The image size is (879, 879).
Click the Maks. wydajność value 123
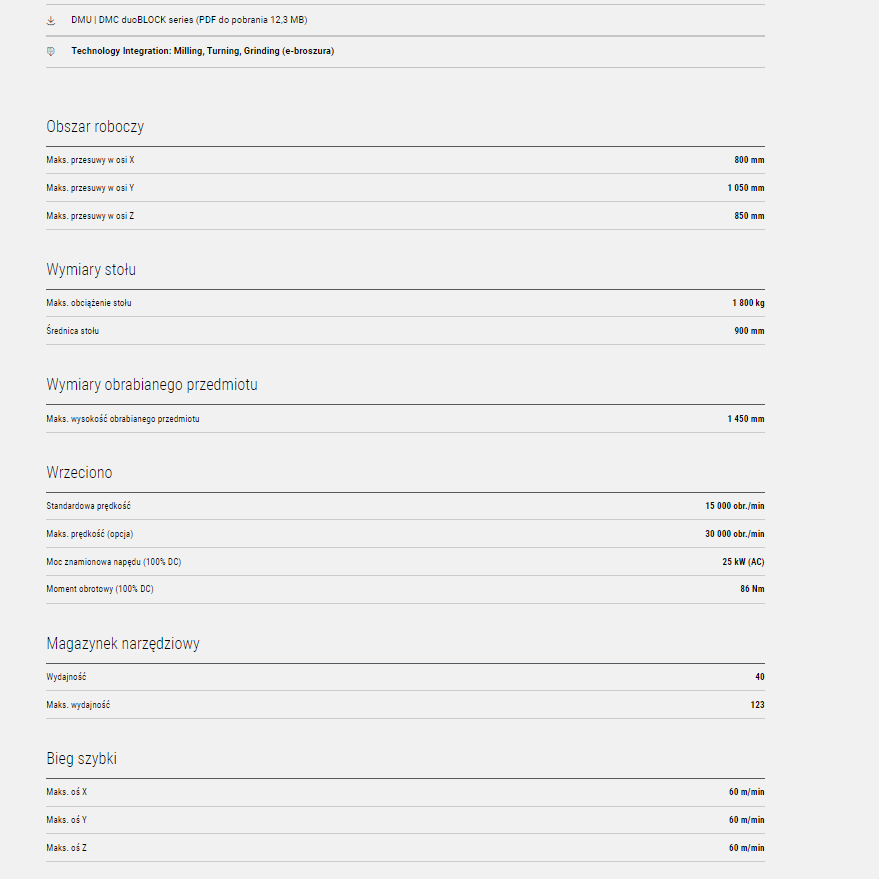pos(757,705)
